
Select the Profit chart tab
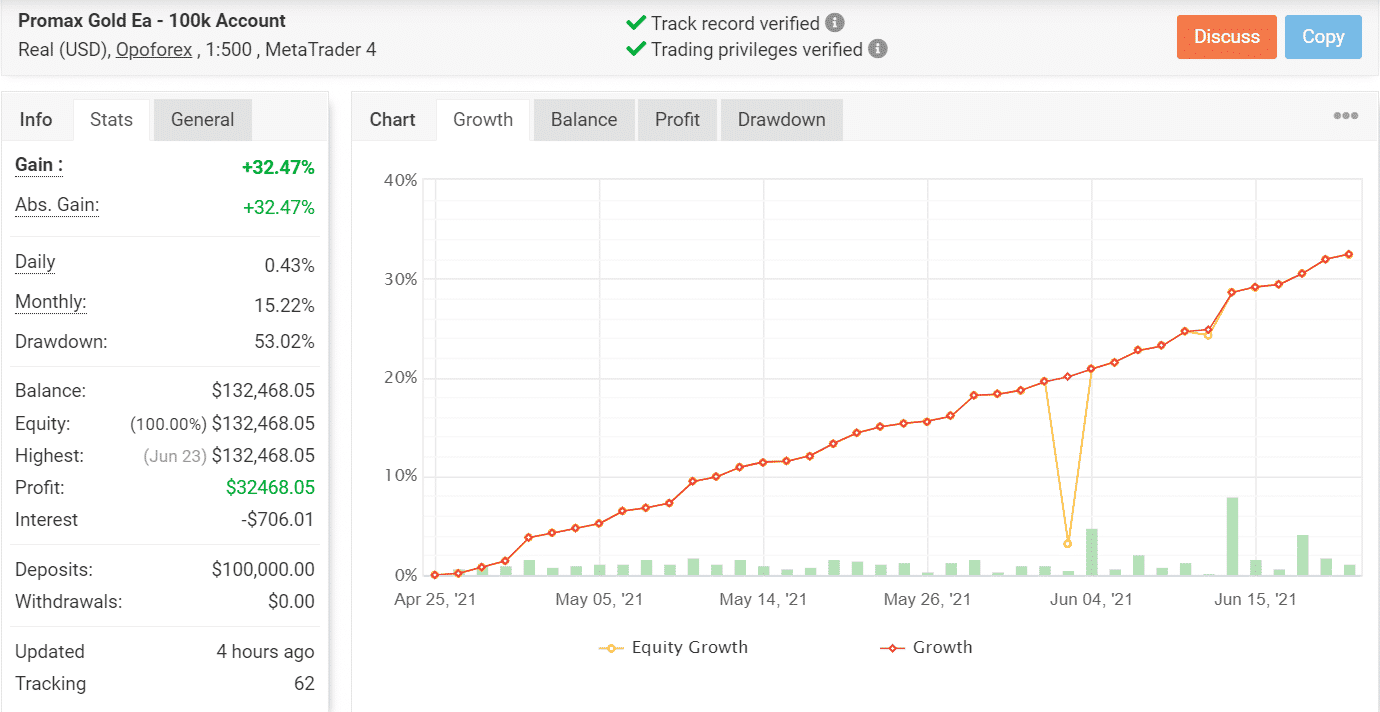click(x=677, y=120)
